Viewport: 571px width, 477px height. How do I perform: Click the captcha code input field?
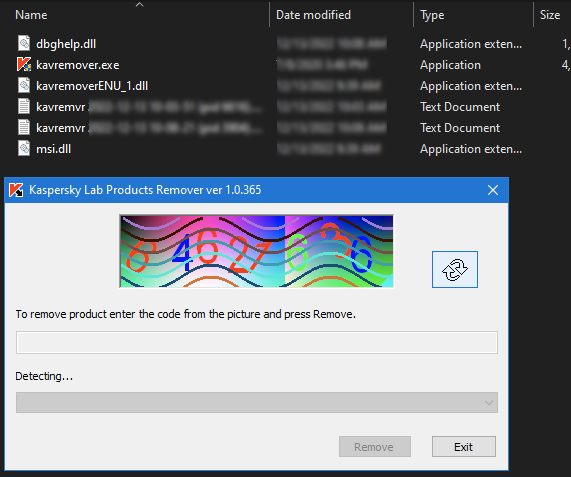click(257, 342)
